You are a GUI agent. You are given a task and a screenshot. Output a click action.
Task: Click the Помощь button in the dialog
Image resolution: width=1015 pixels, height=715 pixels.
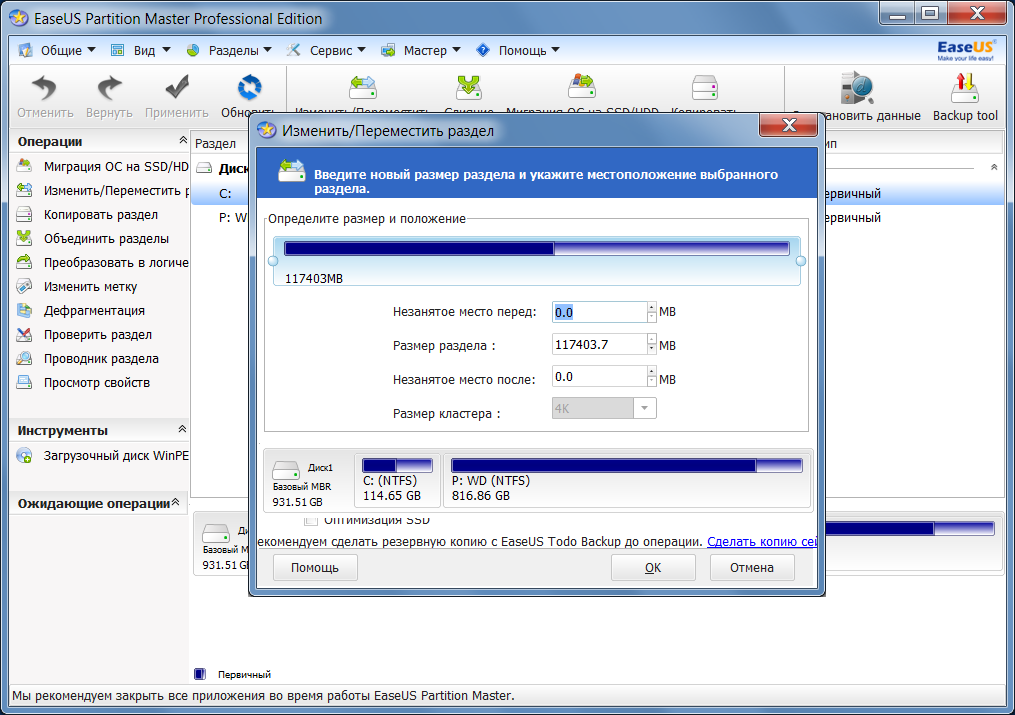pyautogui.click(x=315, y=567)
